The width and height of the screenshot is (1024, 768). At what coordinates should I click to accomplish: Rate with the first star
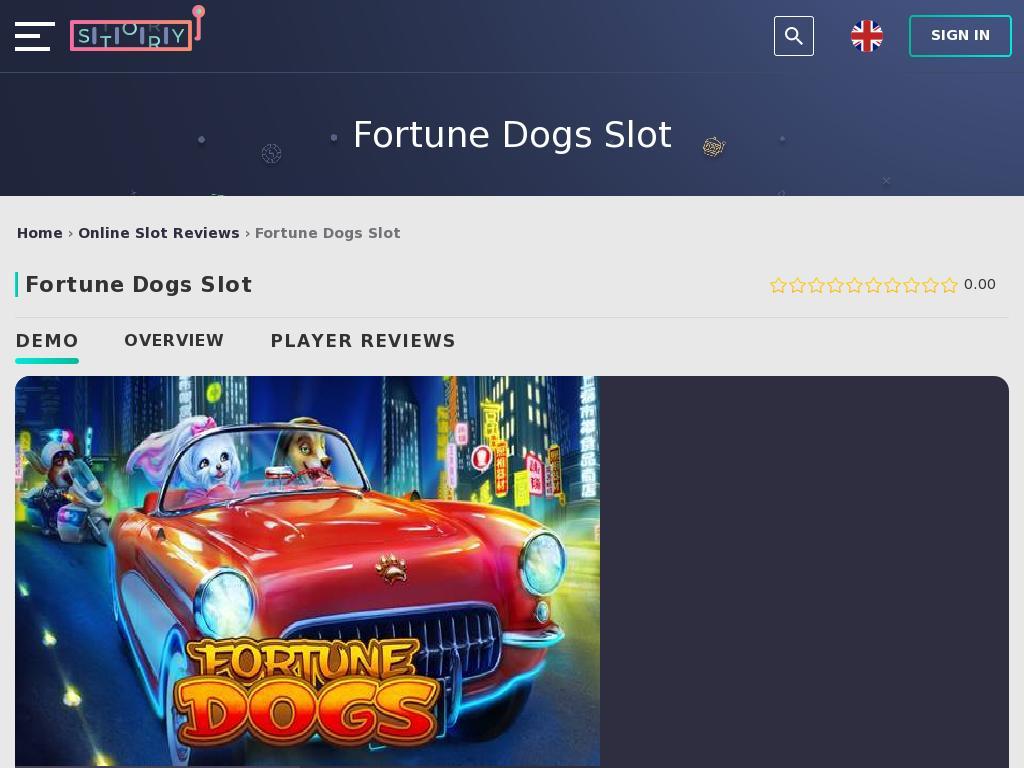click(778, 285)
